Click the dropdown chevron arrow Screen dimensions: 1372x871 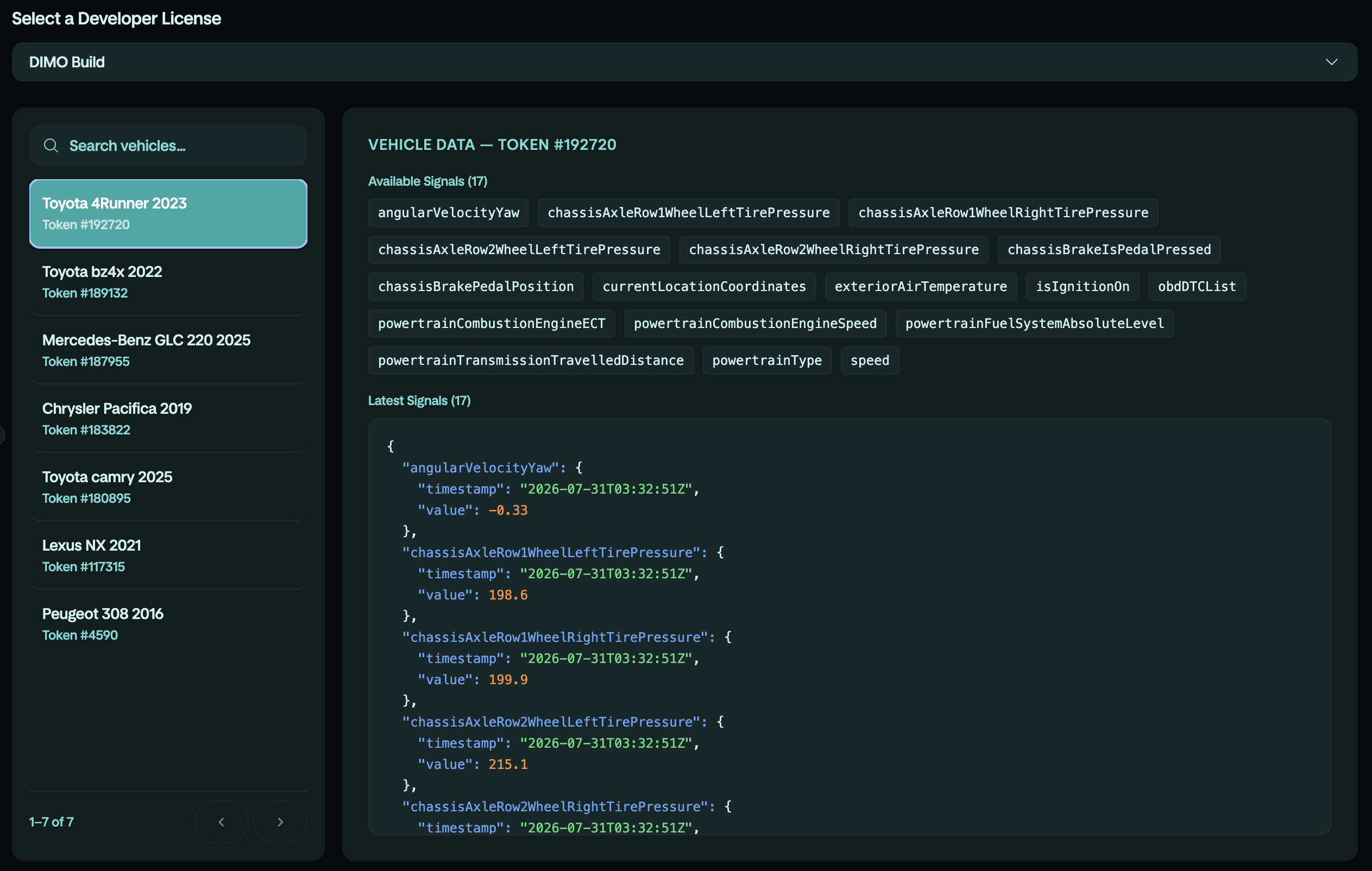pos(1331,62)
